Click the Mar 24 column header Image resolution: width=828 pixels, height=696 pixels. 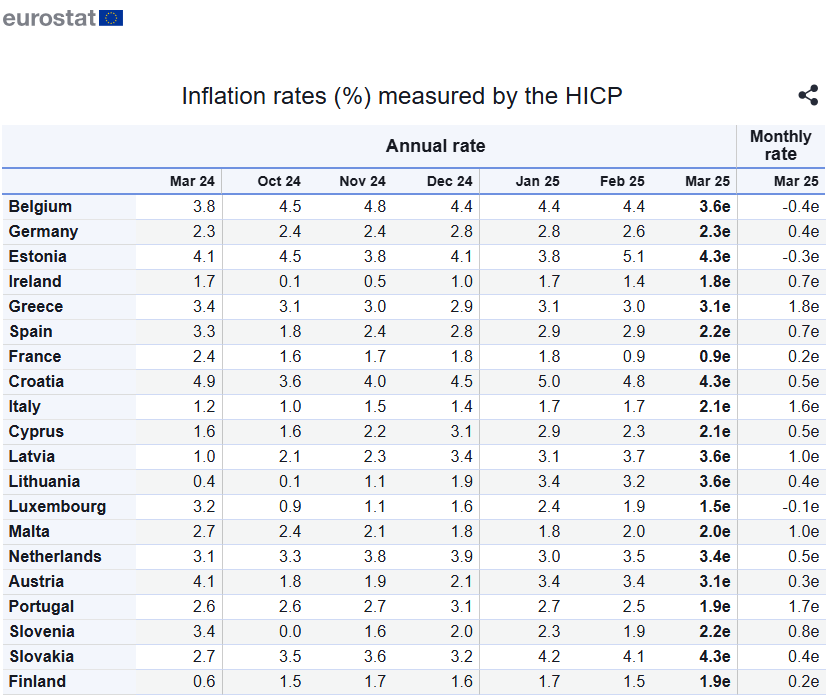pos(192,181)
